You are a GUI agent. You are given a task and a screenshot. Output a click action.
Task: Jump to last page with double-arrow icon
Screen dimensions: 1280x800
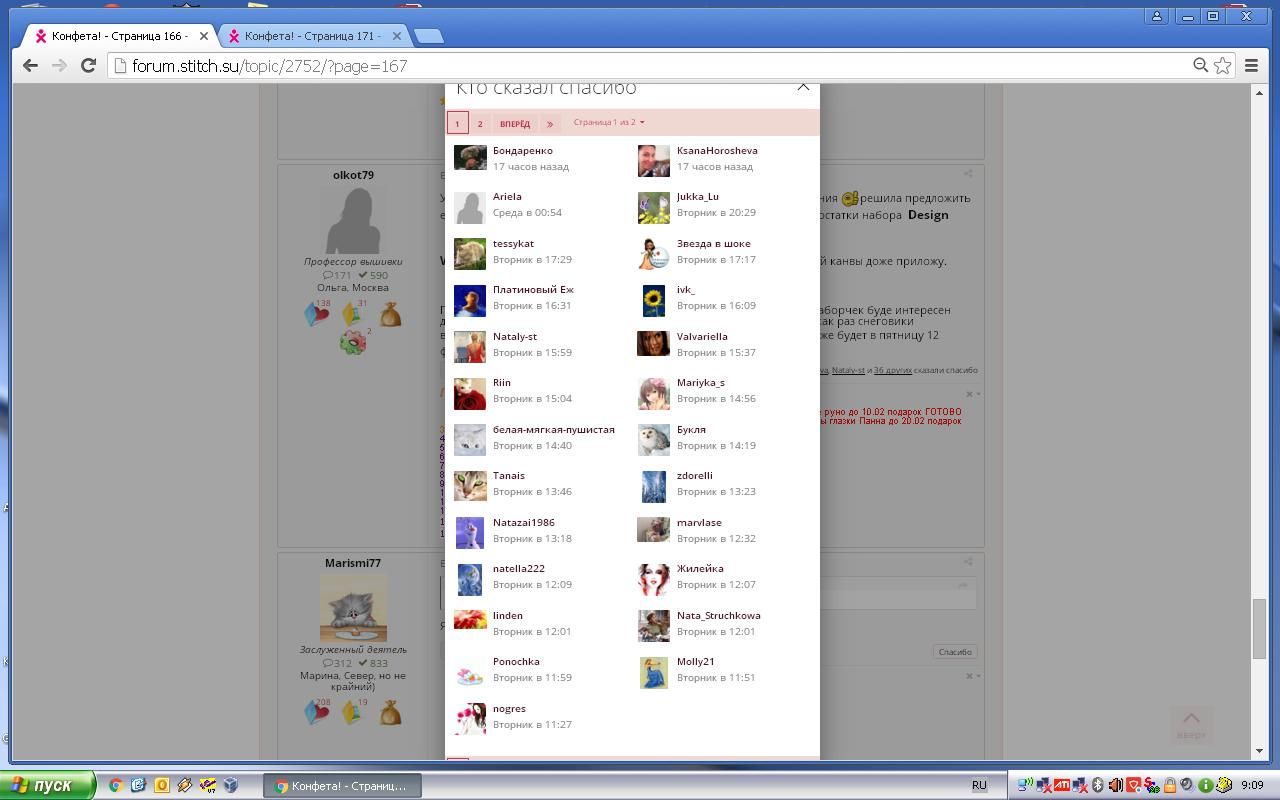(x=549, y=124)
